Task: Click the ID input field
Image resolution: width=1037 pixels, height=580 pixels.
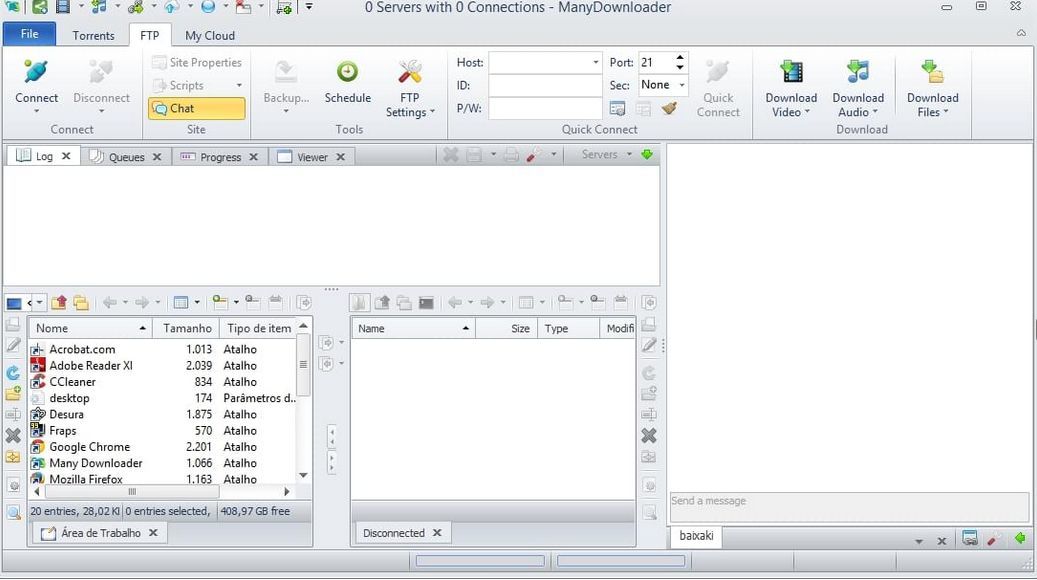Action: [545, 85]
